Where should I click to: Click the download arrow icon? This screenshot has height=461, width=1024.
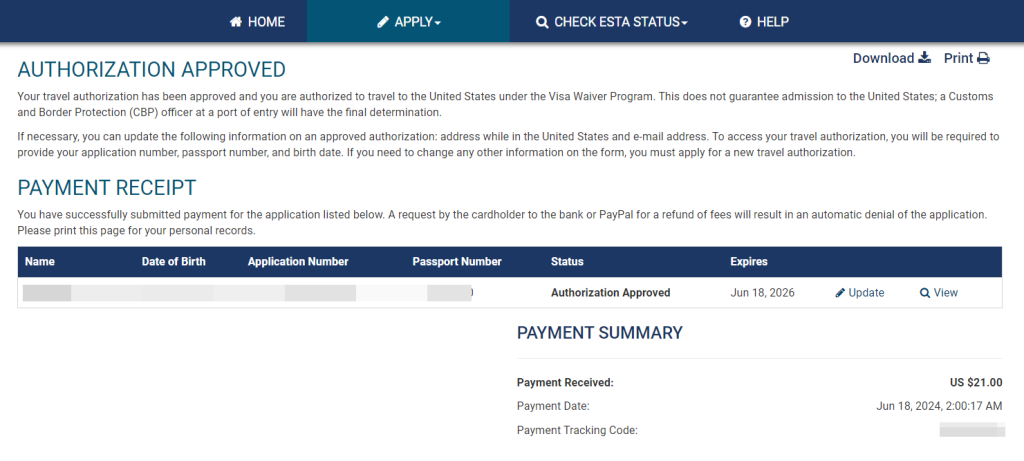(x=925, y=58)
